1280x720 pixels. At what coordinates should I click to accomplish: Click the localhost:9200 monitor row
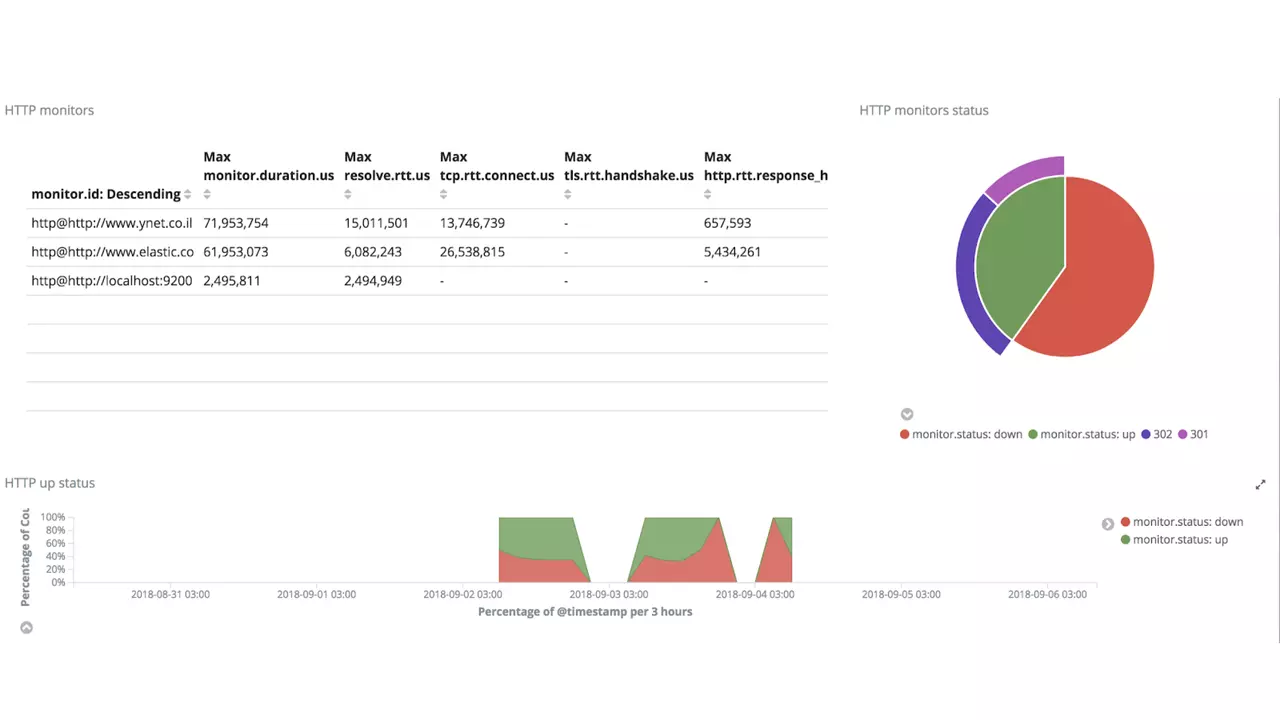pyautogui.click(x=111, y=281)
